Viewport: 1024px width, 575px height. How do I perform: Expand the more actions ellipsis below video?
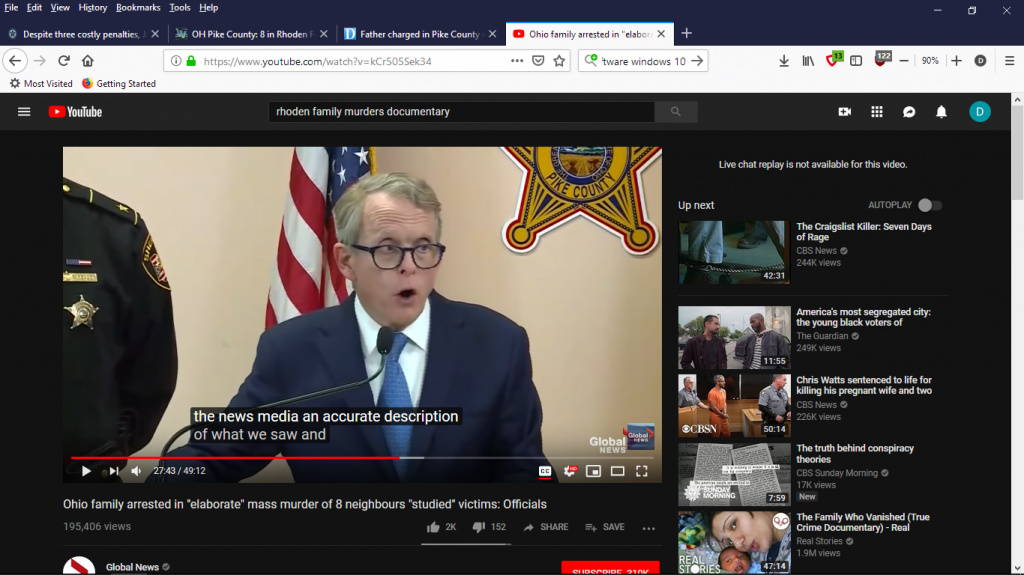pos(648,528)
